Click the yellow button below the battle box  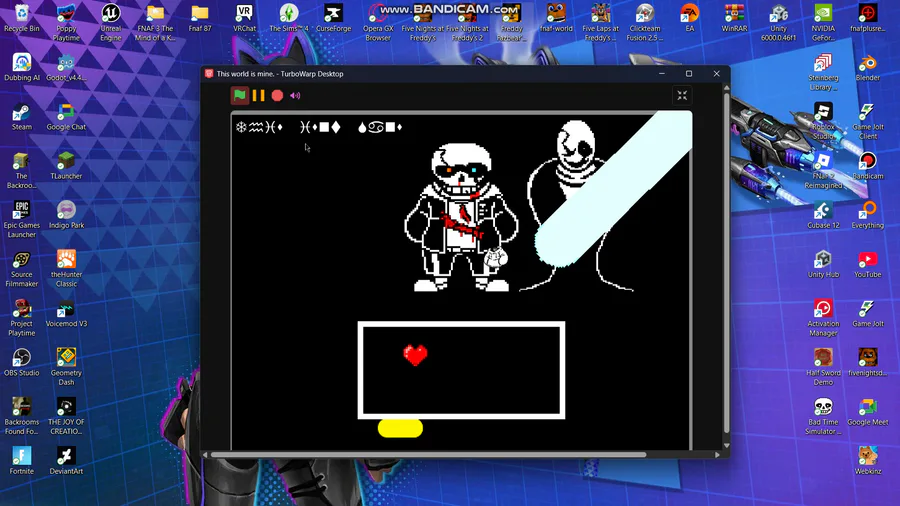point(400,429)
